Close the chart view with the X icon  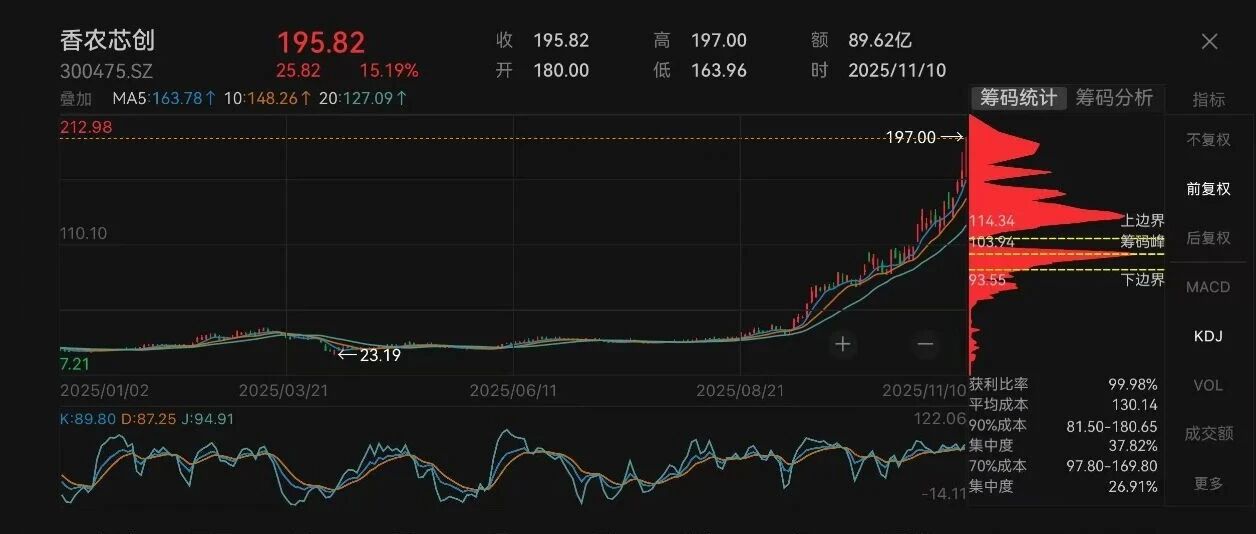1209,41
